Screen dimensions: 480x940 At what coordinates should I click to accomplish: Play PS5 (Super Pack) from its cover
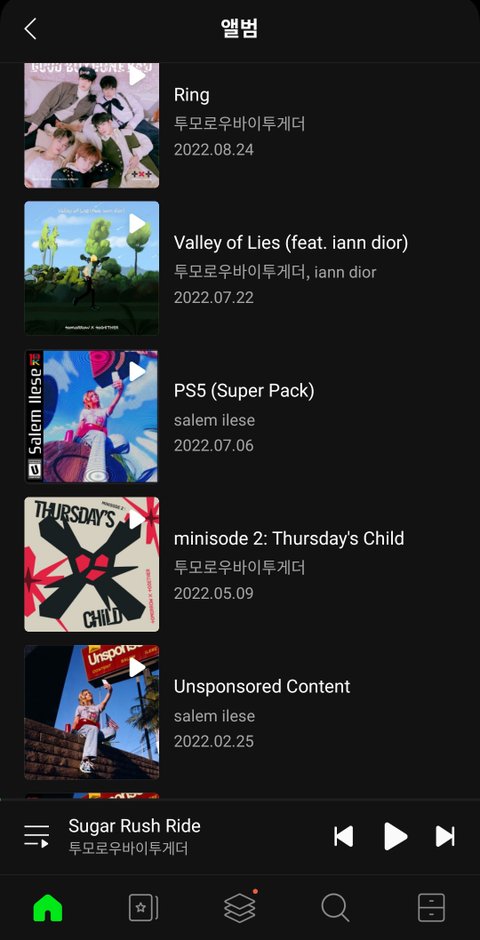tap(137, 372)
